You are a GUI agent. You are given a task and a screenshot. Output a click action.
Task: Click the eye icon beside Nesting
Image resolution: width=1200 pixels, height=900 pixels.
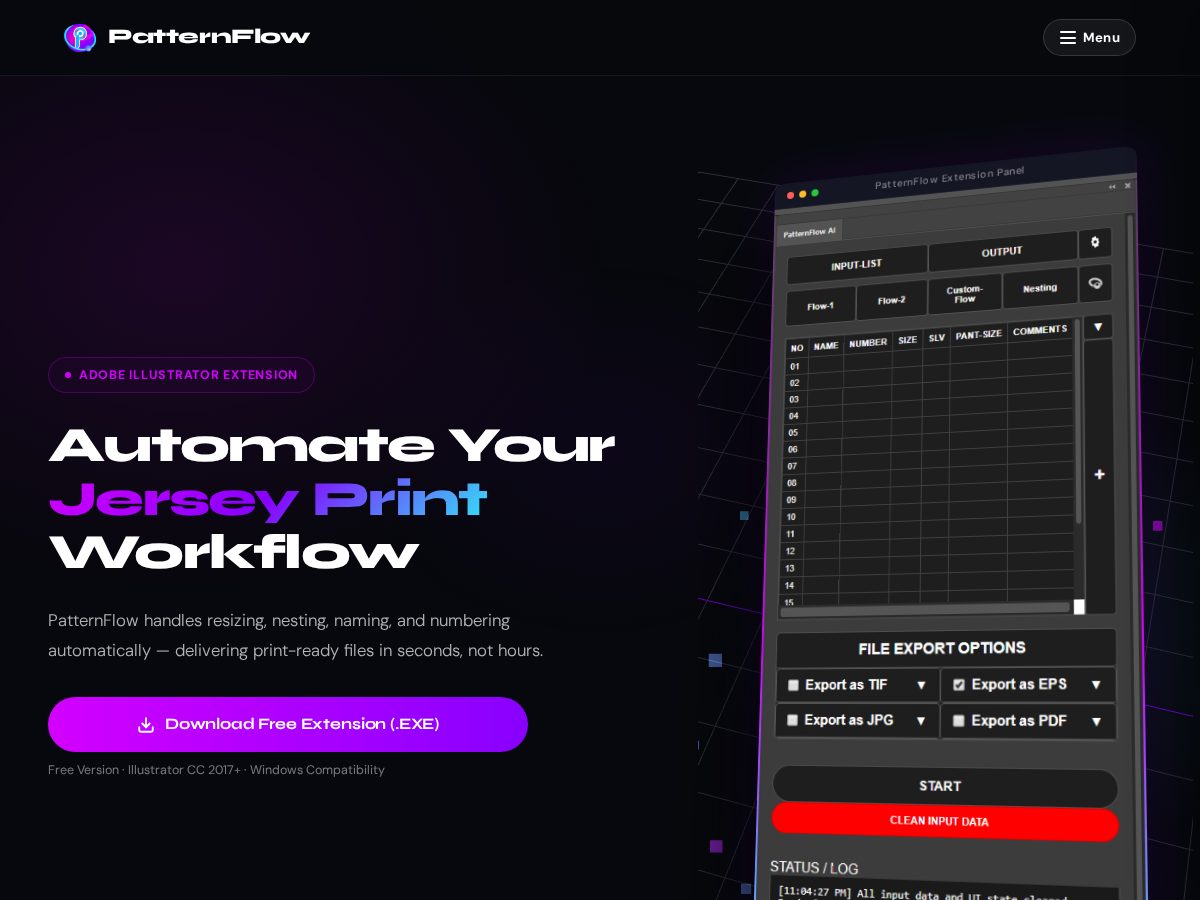click(x=1096, y=283)
